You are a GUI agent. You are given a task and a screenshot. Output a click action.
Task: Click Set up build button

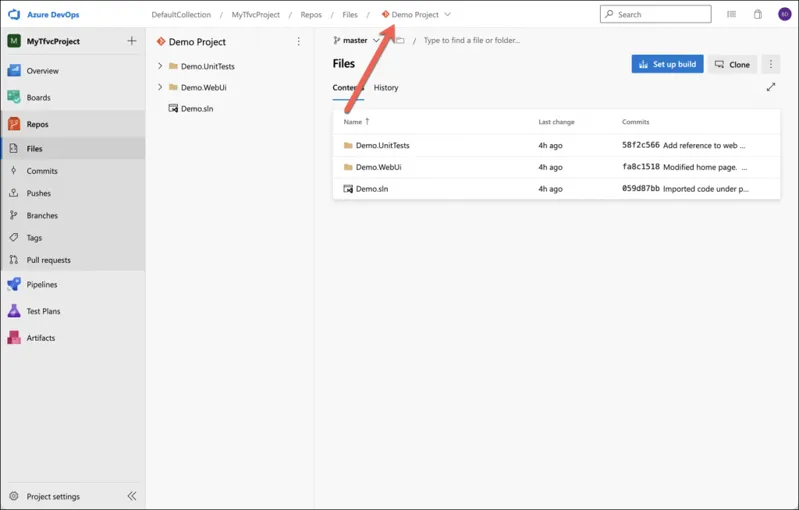[x=668, y=64]
